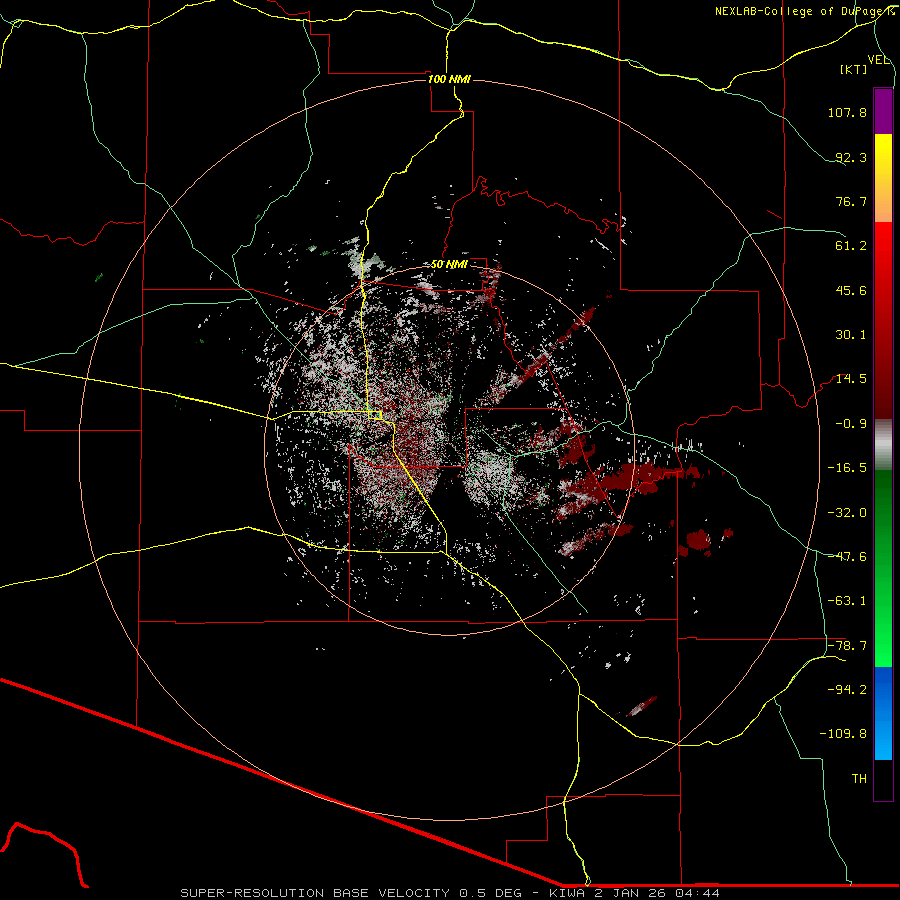Screen dimensions: 900x900
Task: Select the 45.6 legend value
Action: click(851, 290)
